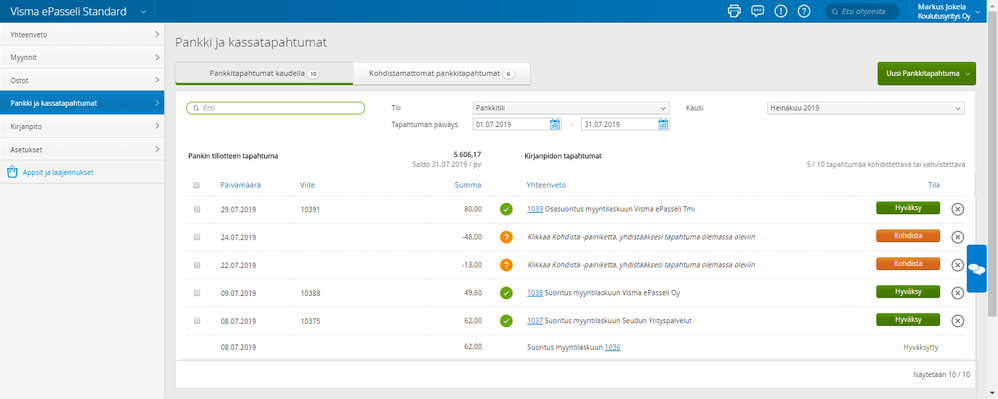Click orange question status for 22.07.2019 row
Screen dimensions: 998x399
coord(506,265)
